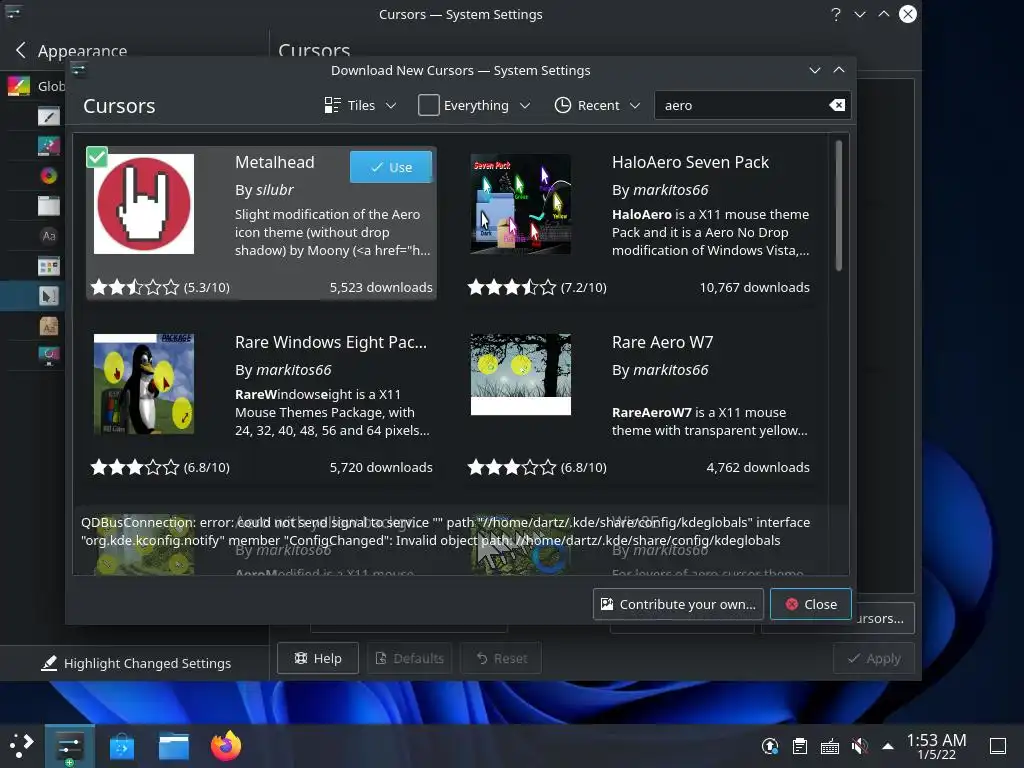Image resolution: width=1024 pixels, height=768 pixels.
Task: Click the Rare Aero W7 title
Action: pyautogui.click(x=662, y=342)
